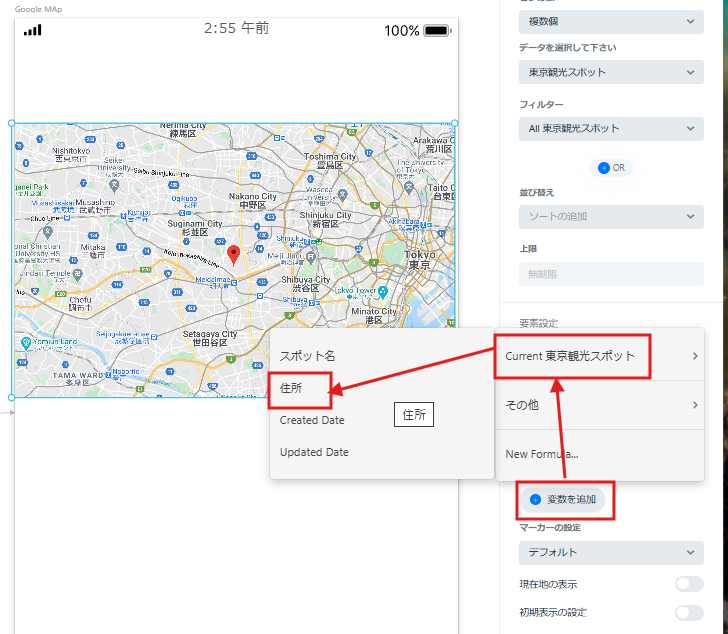Toggle 初期表示の設定 switch
728x634 pixels.
pyautogui.click(x=689, y=613)
